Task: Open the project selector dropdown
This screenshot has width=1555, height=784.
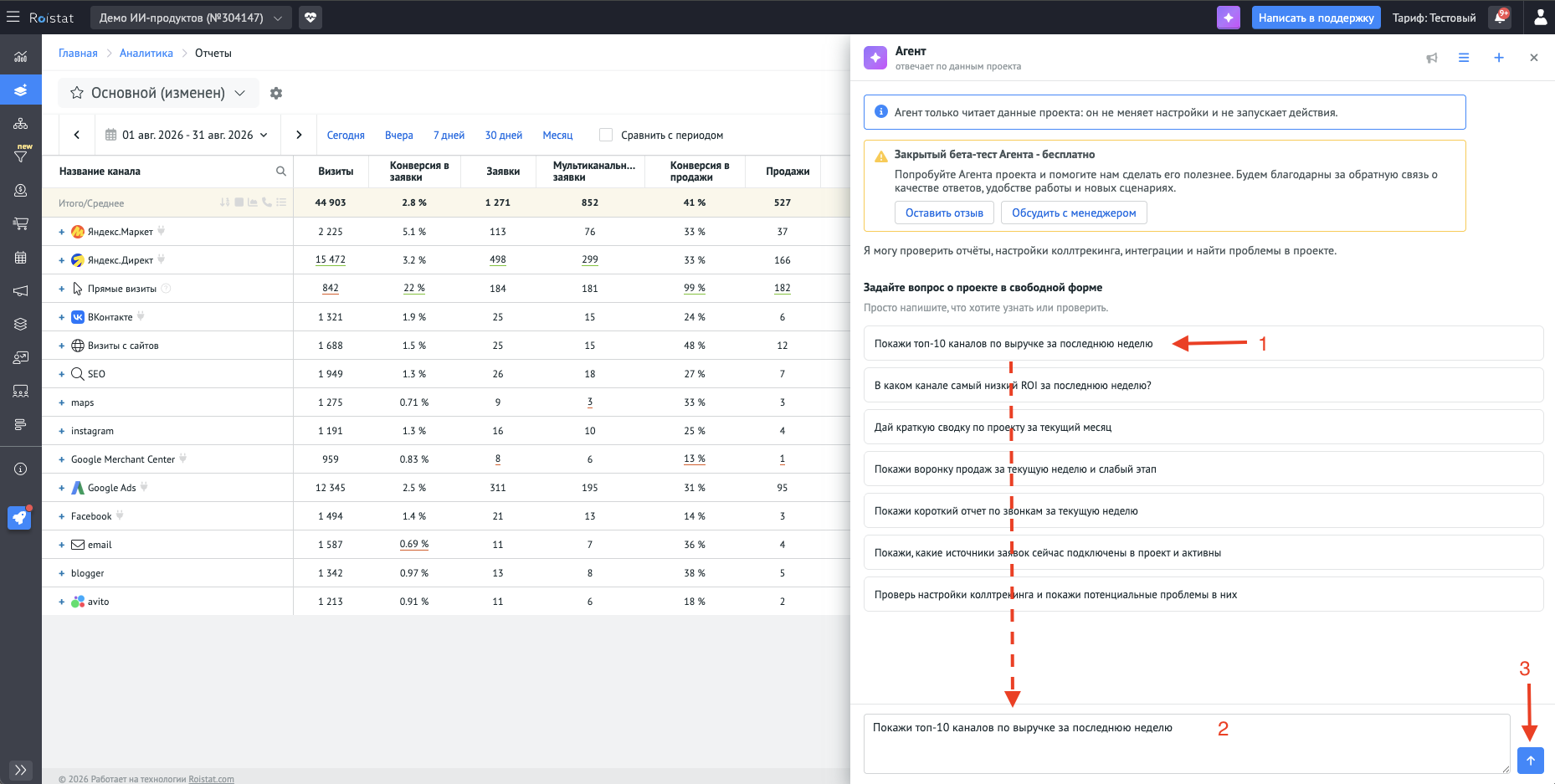Action: [191, 18]
